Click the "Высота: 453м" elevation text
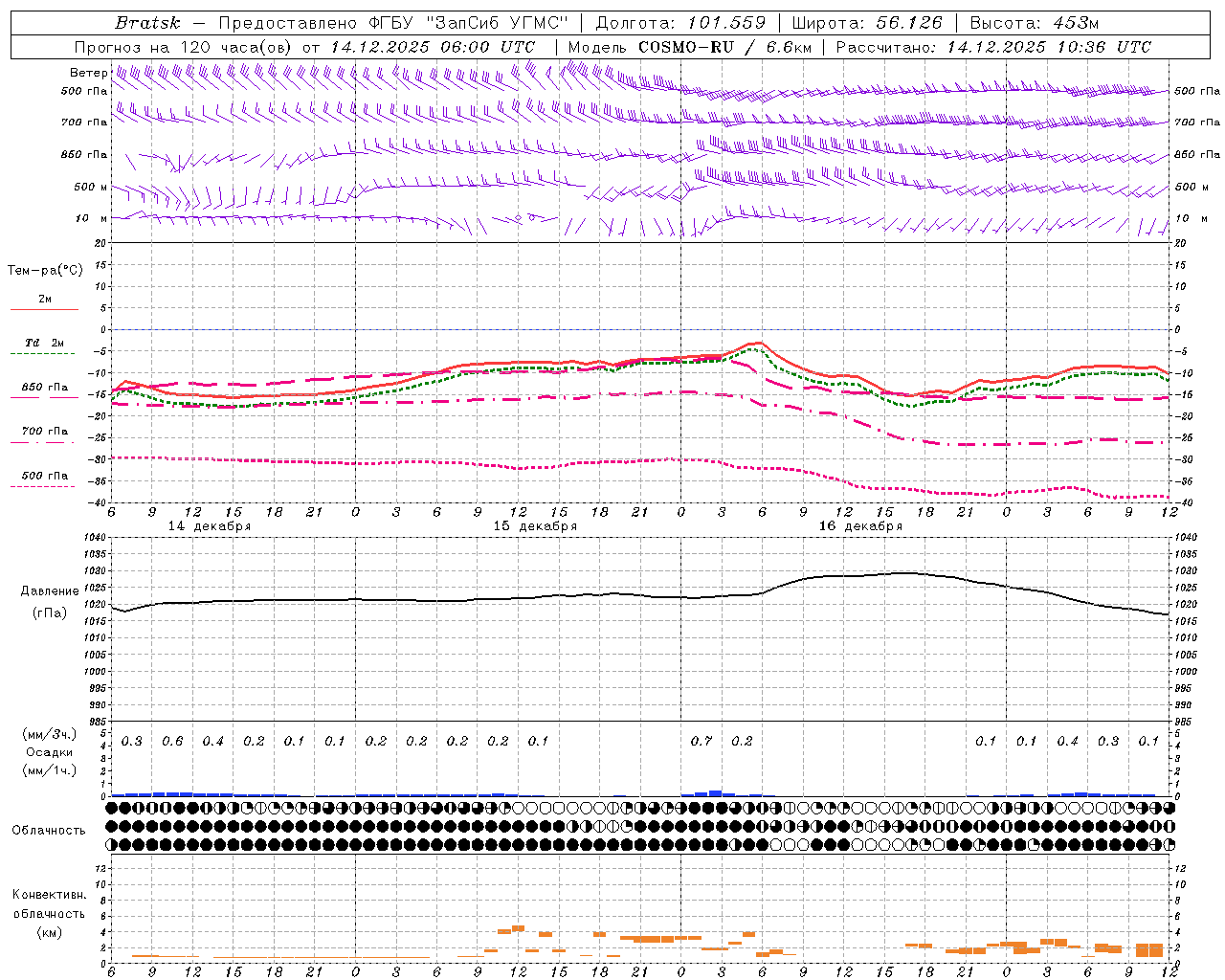Screen dimensions: 1225x980 click(1036, 23)
